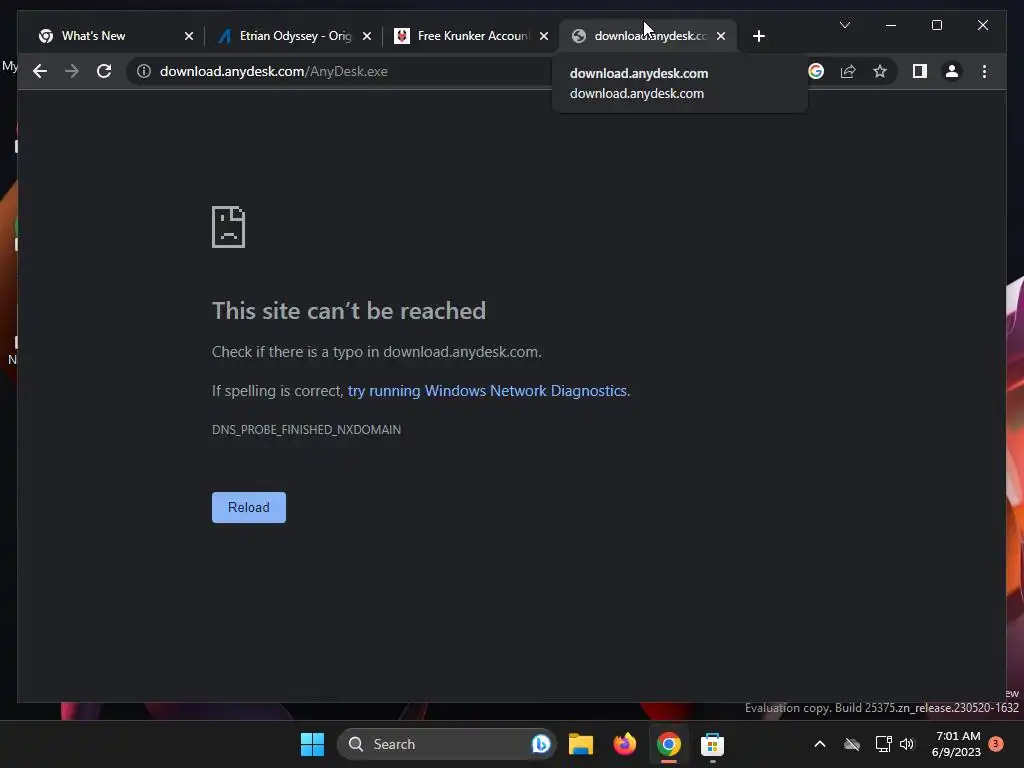Viewport: 1024px width, 768px height.
Task: Open a new tab with plus button
Action: click(758, 36)
